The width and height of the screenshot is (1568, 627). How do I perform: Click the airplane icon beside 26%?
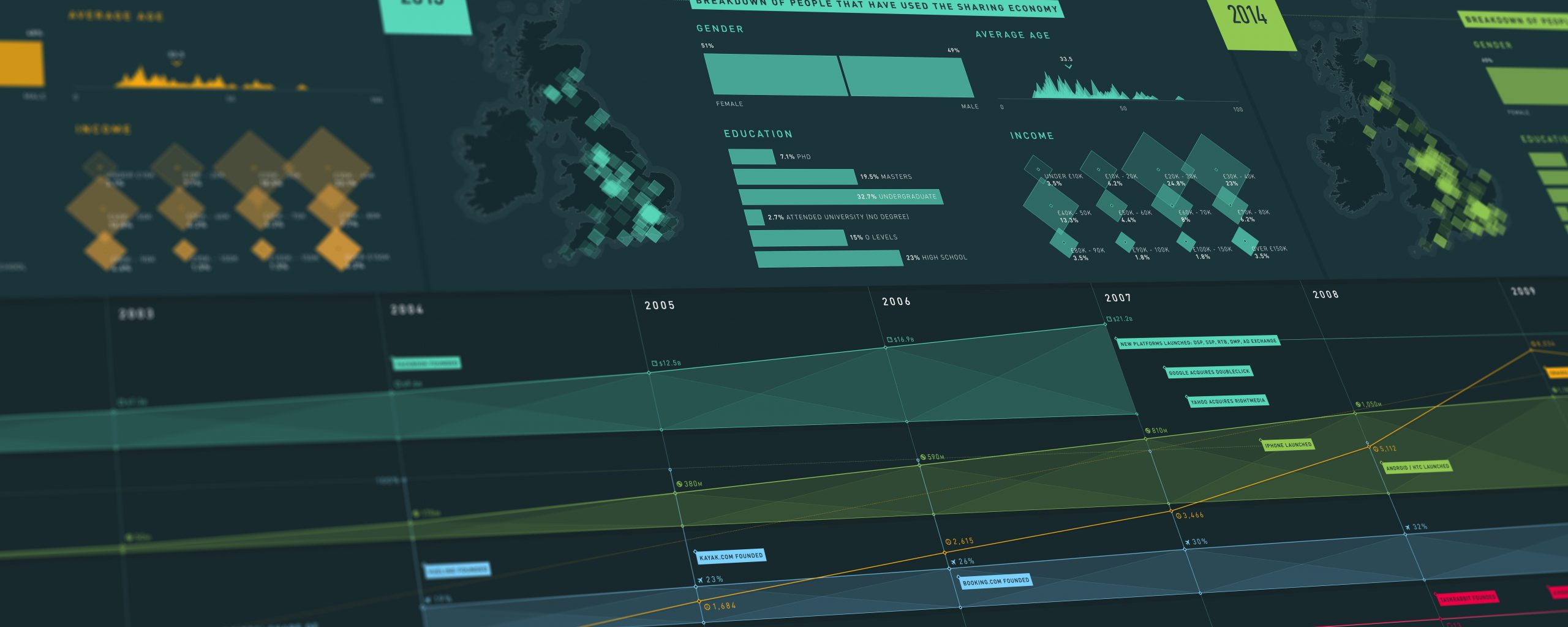coord(953,561)
